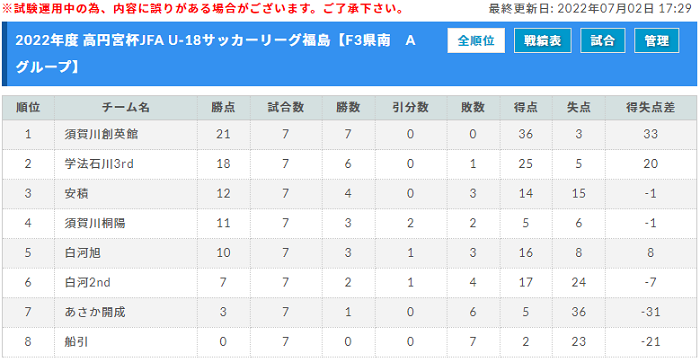700x362 pixels.
Task: Click team name 須賀川桐陽
Action: (x=95, y=223)
